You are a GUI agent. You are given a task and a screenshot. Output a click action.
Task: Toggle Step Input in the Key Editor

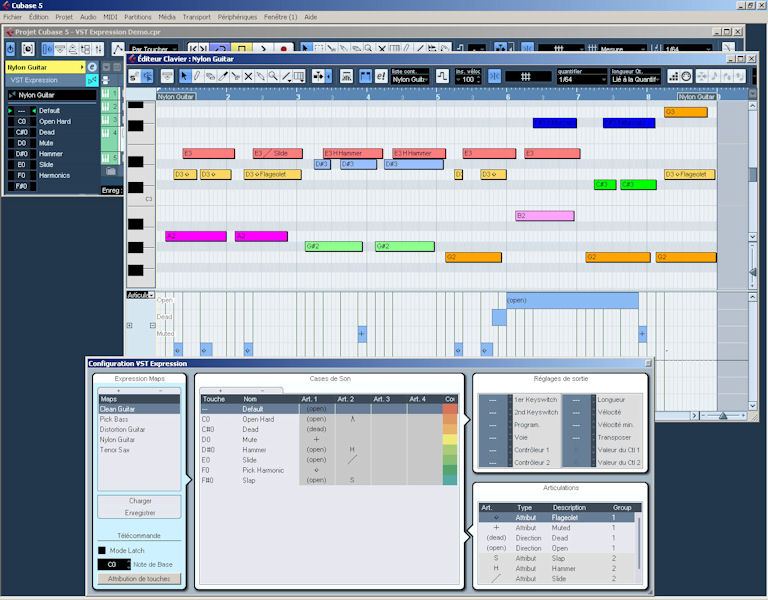pos(674,76)
